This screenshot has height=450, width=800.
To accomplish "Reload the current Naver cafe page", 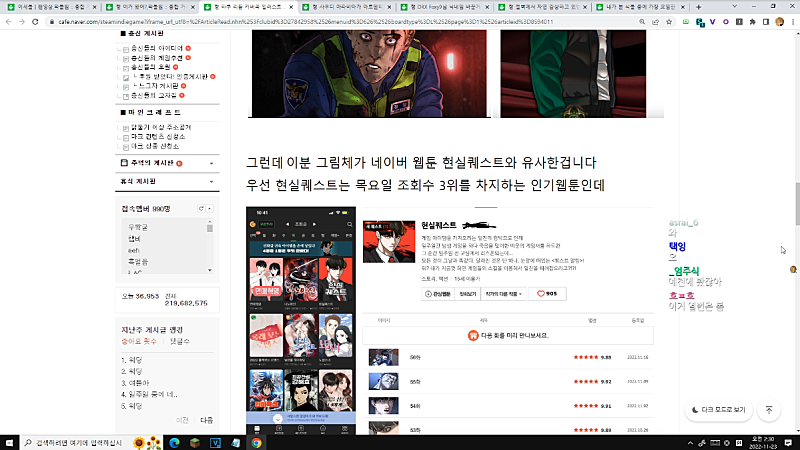I will [35, 22].
